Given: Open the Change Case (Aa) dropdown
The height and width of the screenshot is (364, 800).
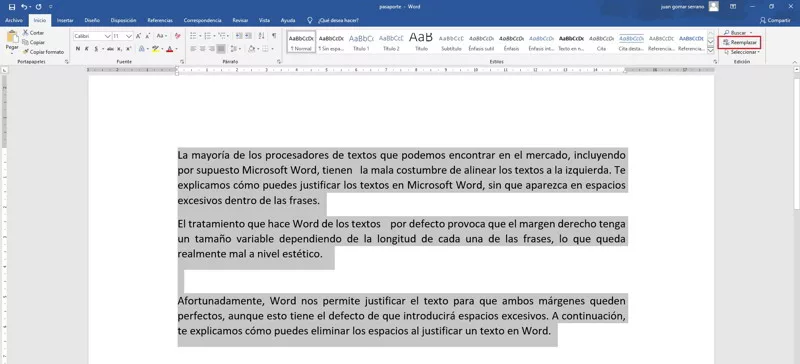Looking at the screenshot, I should click(162, 36).
